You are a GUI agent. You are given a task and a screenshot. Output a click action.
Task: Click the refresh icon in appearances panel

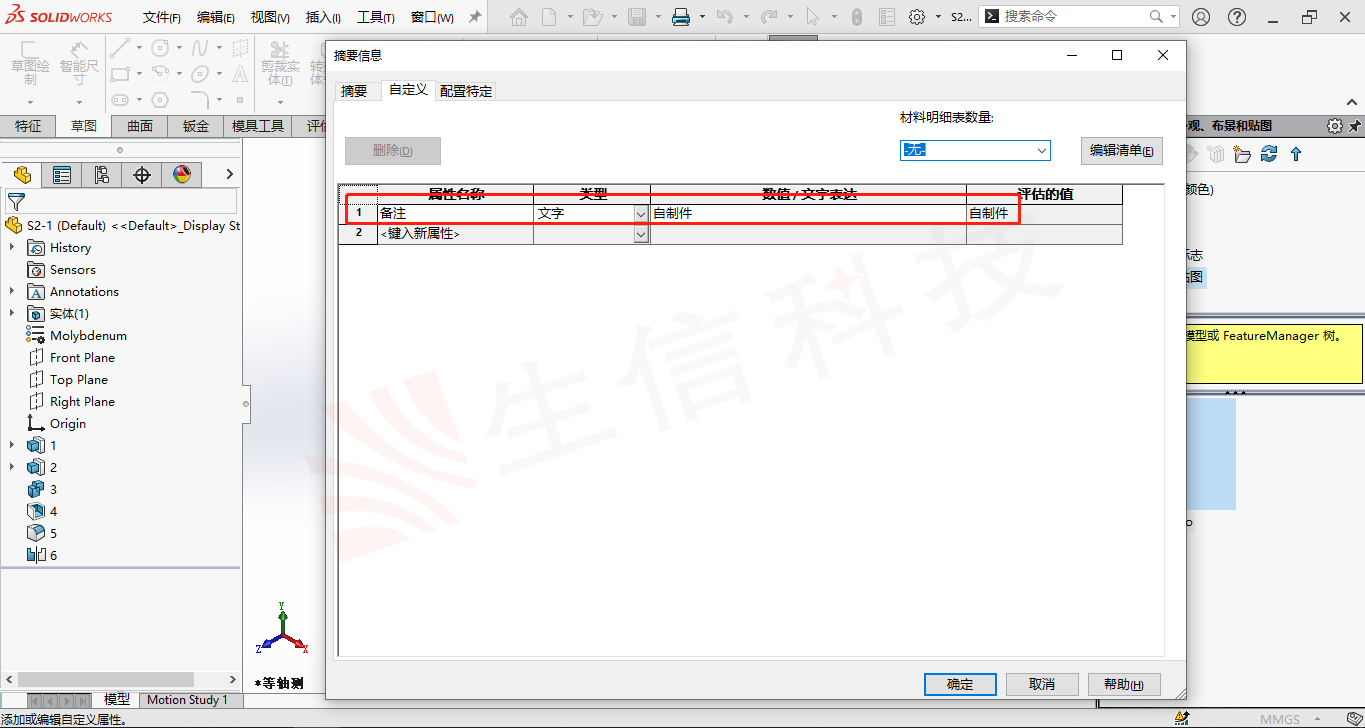tap(1269, 154)
